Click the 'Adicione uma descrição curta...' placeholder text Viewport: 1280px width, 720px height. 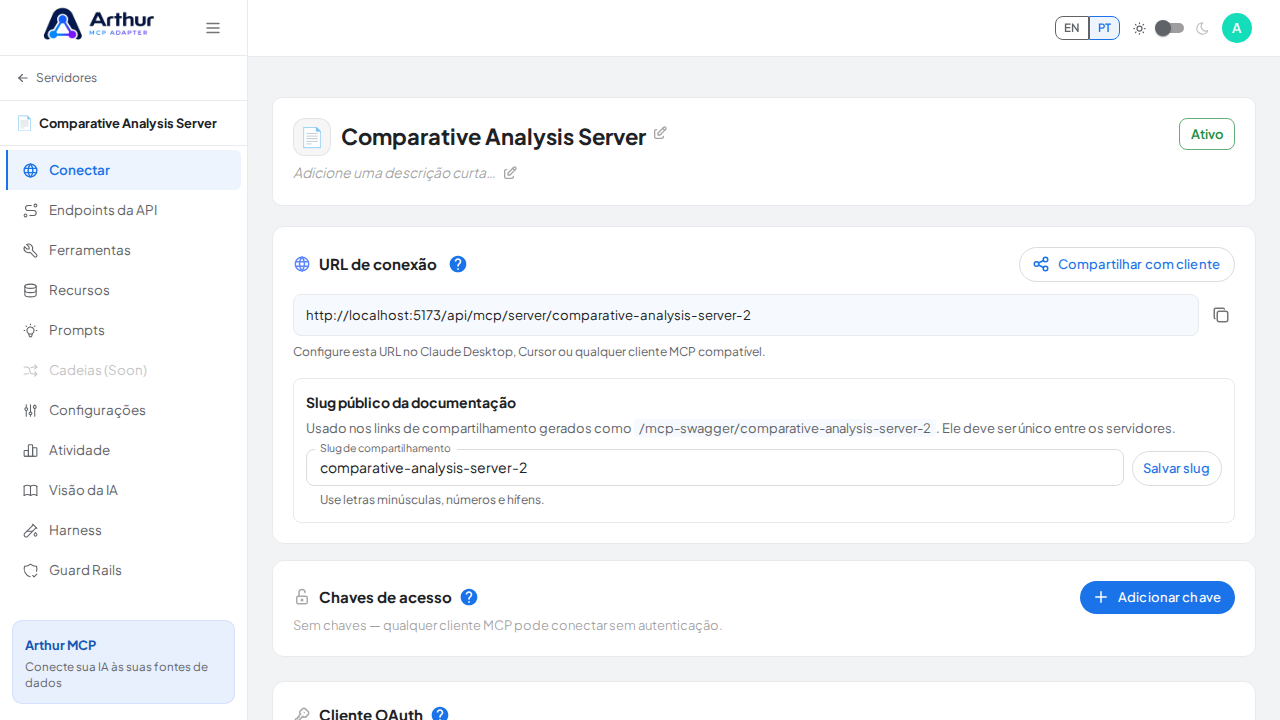(x=394, y=173)
